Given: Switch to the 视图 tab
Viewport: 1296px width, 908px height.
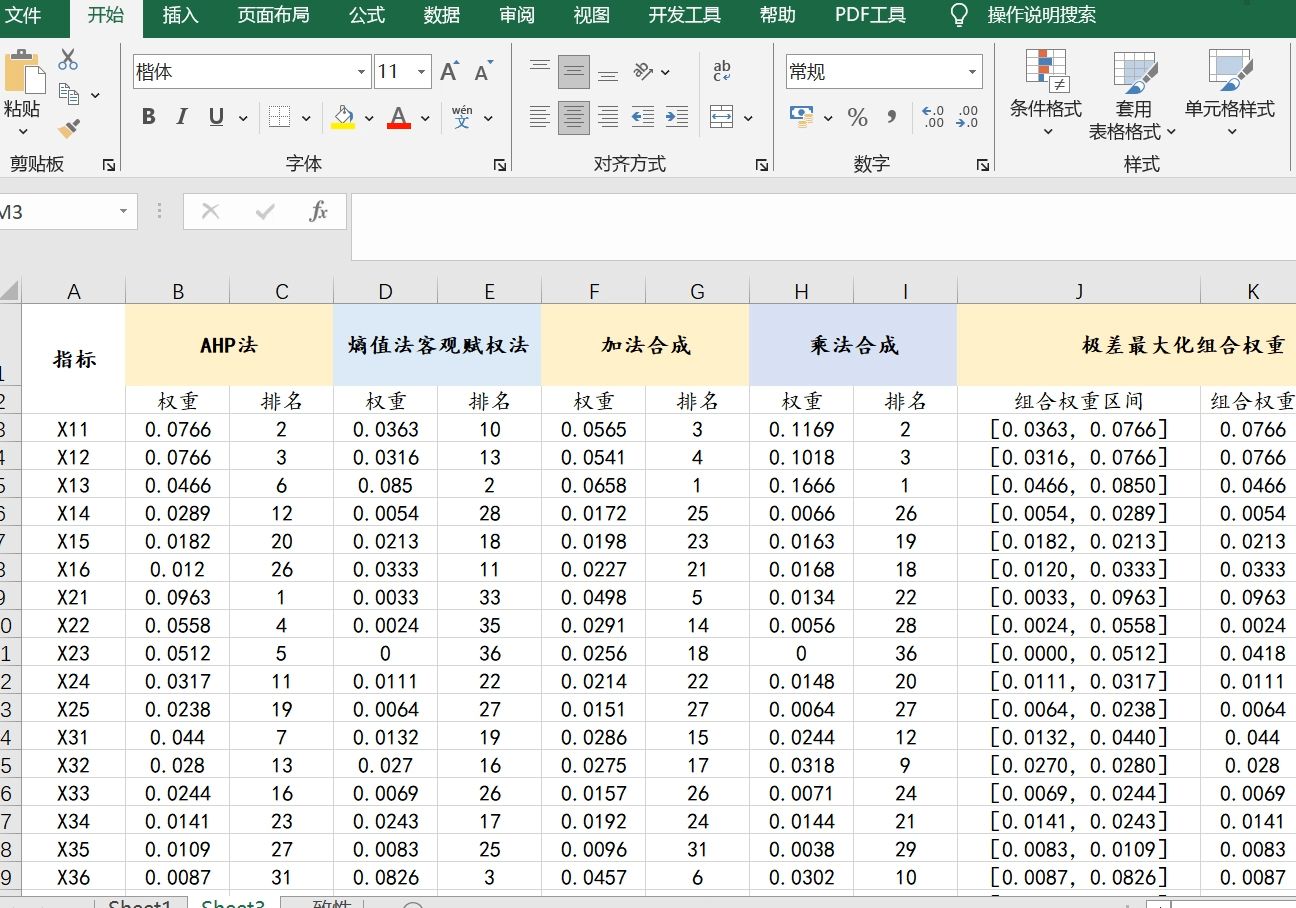Looking at the screenshot, I should (x=592, y=15).
